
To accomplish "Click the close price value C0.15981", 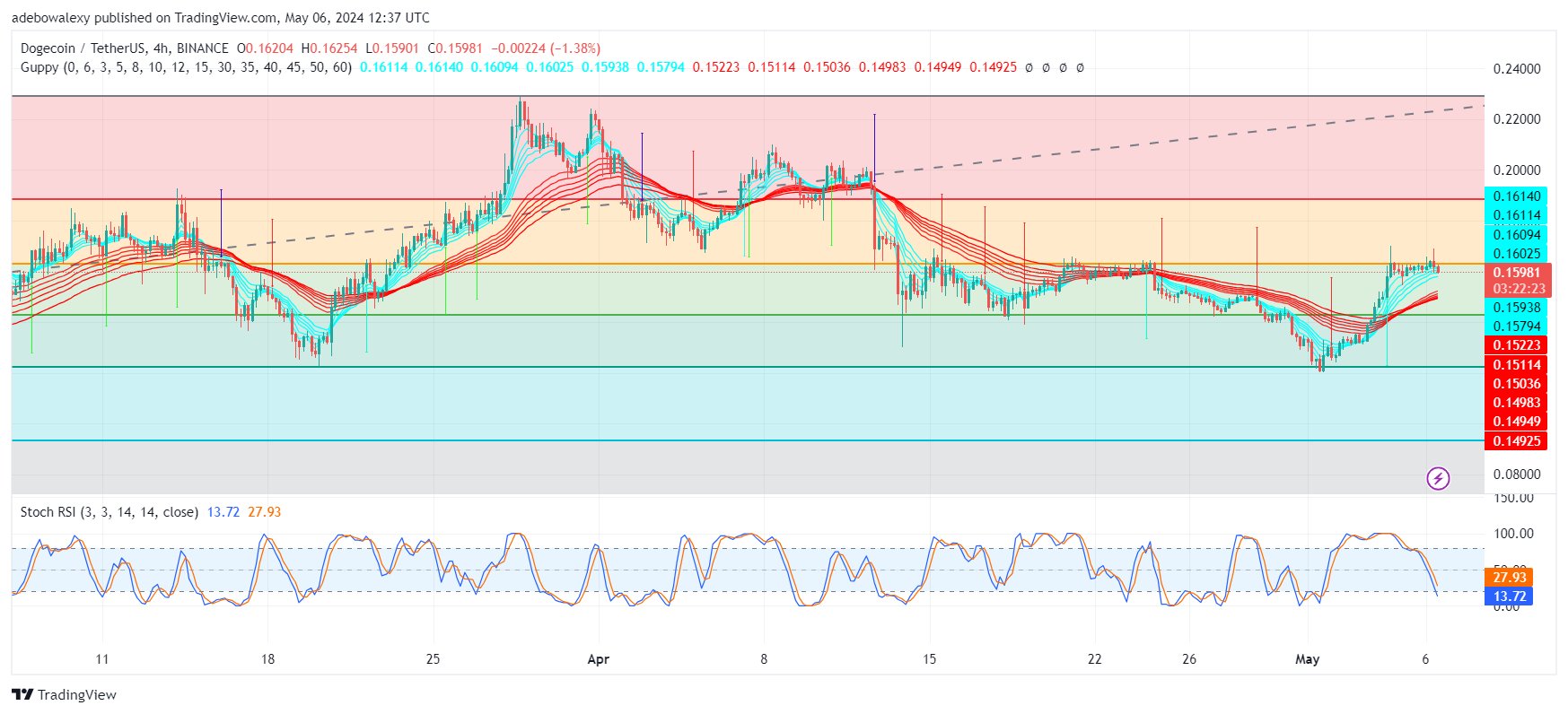I will click(455, 48).
